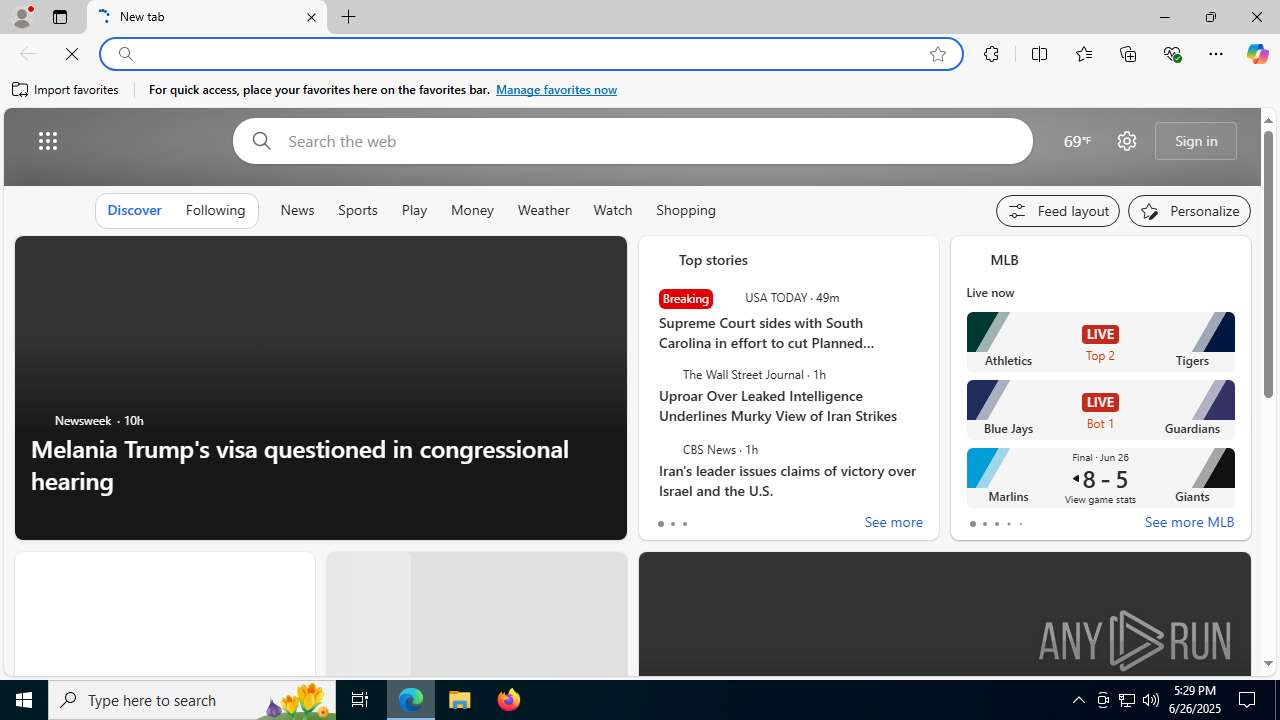Open the MLB card header
Image resolution: width=1280 pixels, height=720 pixels.
click(x=1004, y=260)
